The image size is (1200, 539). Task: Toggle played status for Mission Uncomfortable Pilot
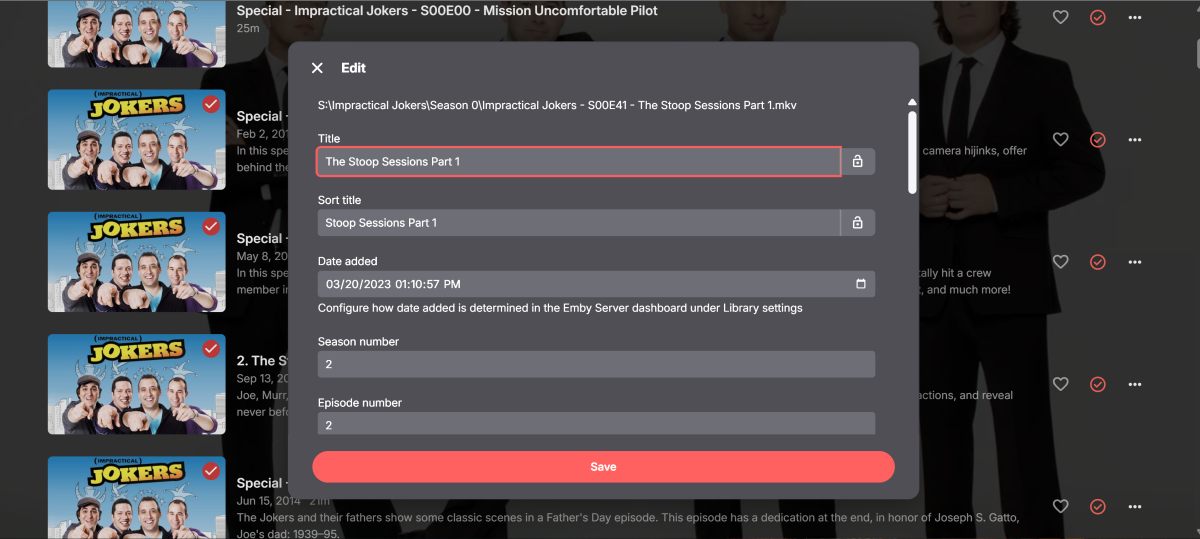pyautogui.click(x=1098, y=17)
